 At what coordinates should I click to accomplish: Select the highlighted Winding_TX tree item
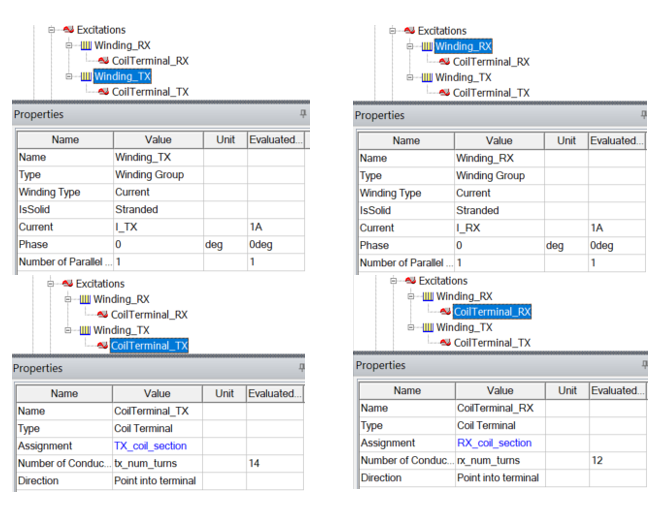(x=122, y=76)
